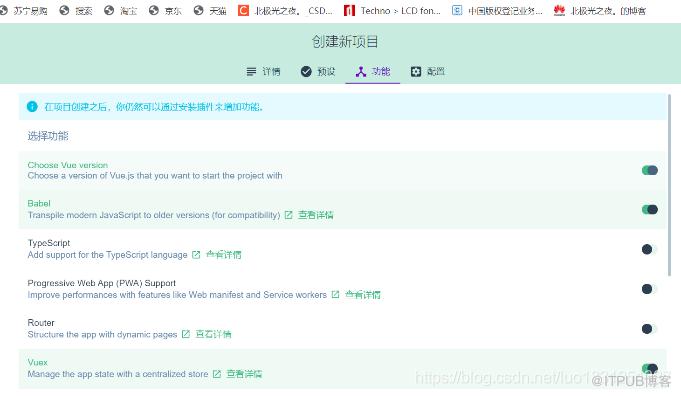Switch to the 预设 tab
Viewport: 681px width, 396px height.
pyautogui.click(x=318, y=72)
